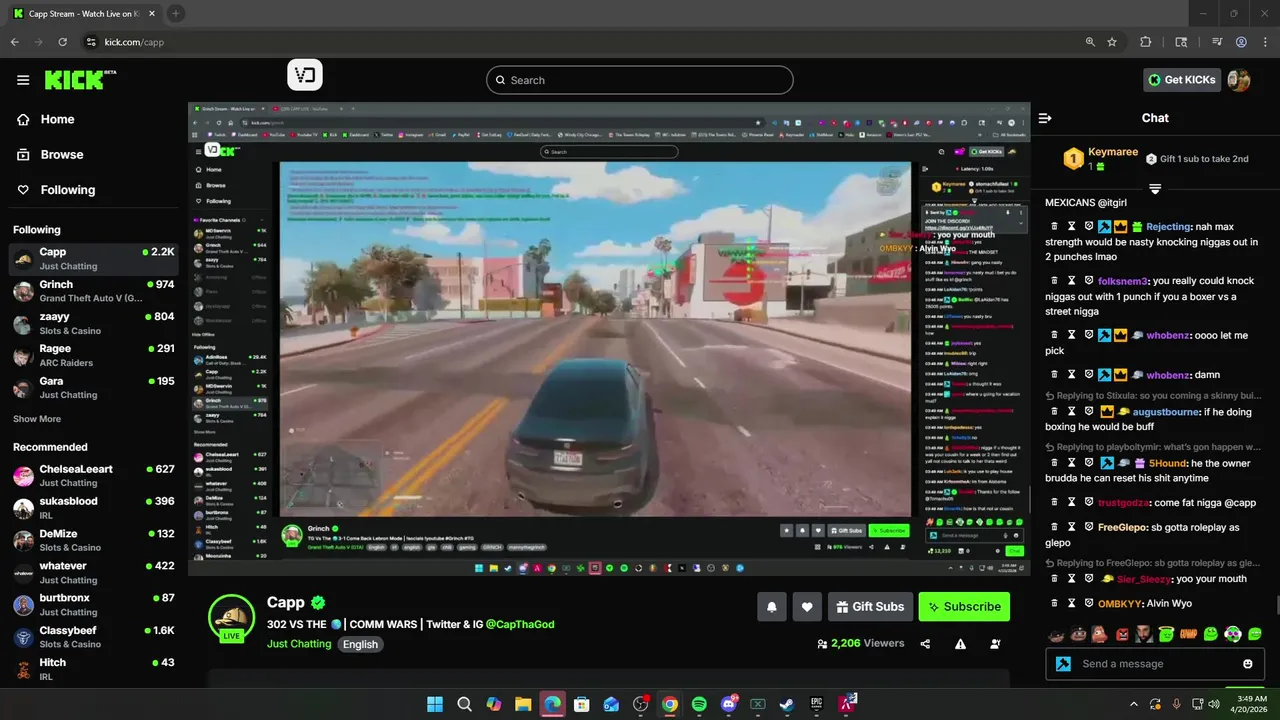Viewport: 1280px width, 720px height.
Task: Click the Subscribe button
Action: coord(964,607)
